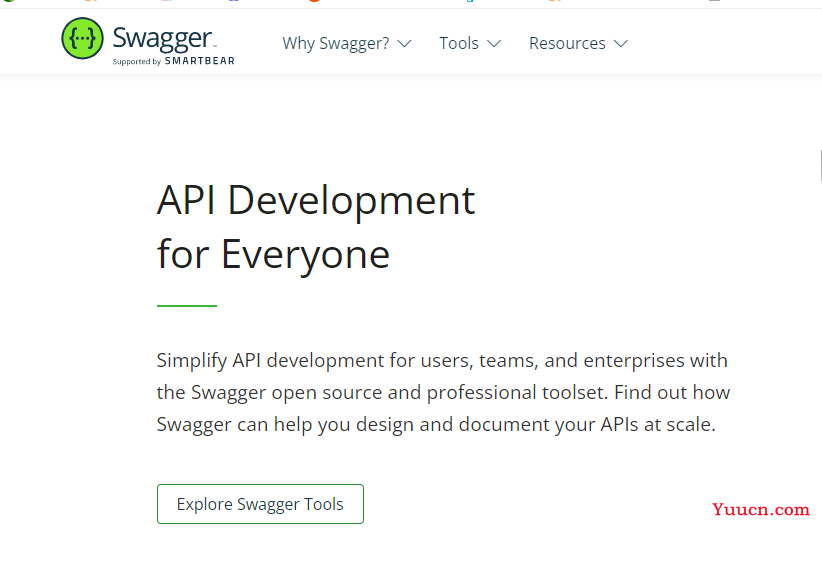Expand the chevron beside Resources
This screenshot has height=564, width=822.
[621, 44]
